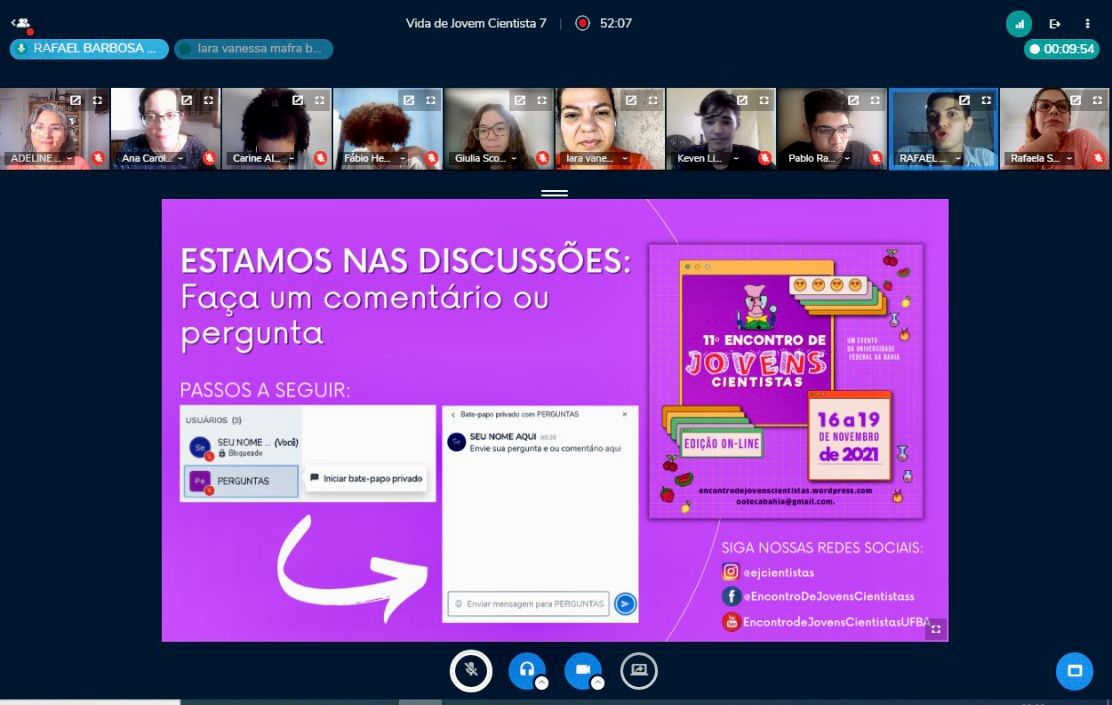Click the RAFAEL BARBOSA talking indicator
This screenshot has width=1112, height=705.
click(x=89, y=48)
